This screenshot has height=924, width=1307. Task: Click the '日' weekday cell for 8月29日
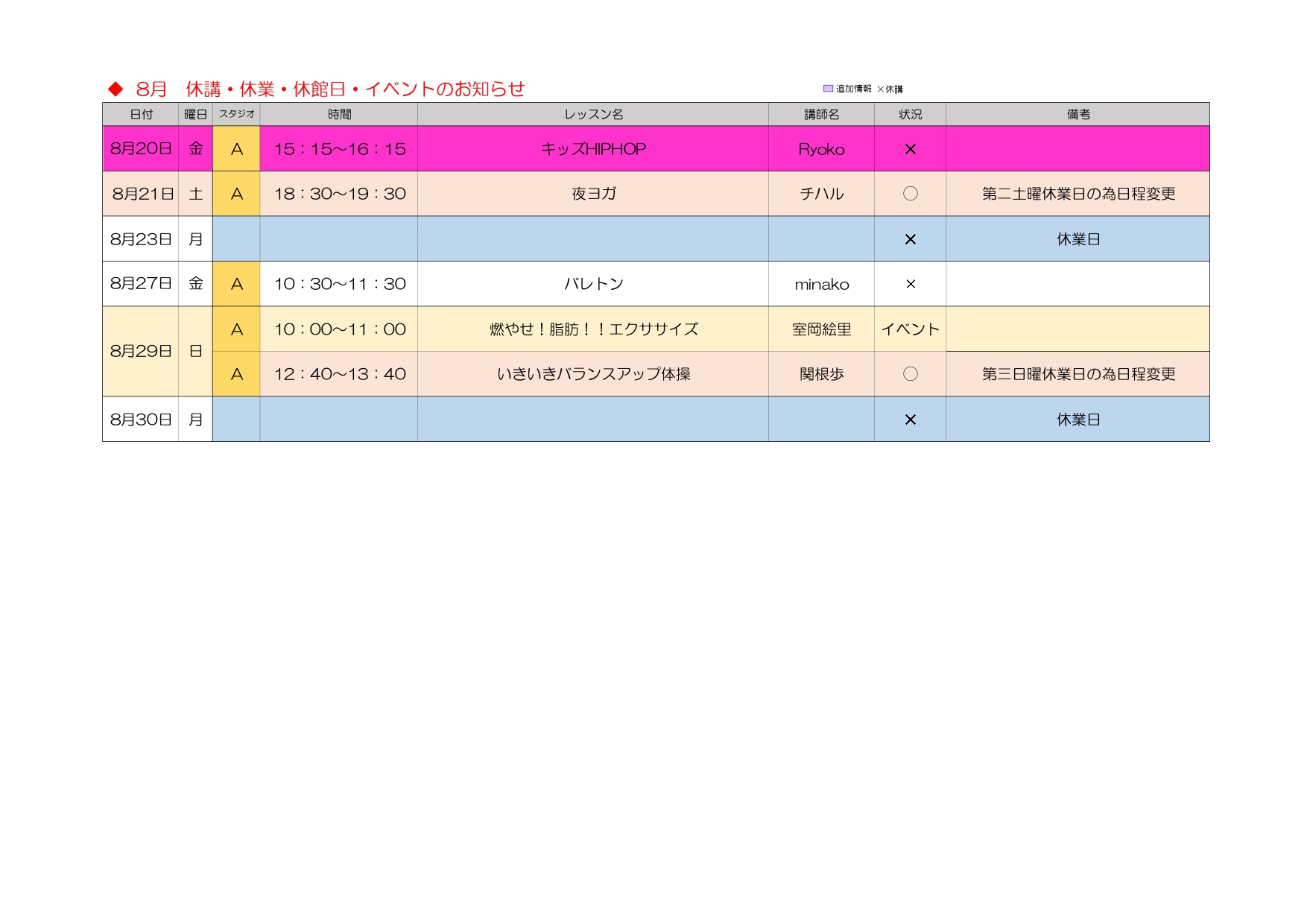pos(195,351)
